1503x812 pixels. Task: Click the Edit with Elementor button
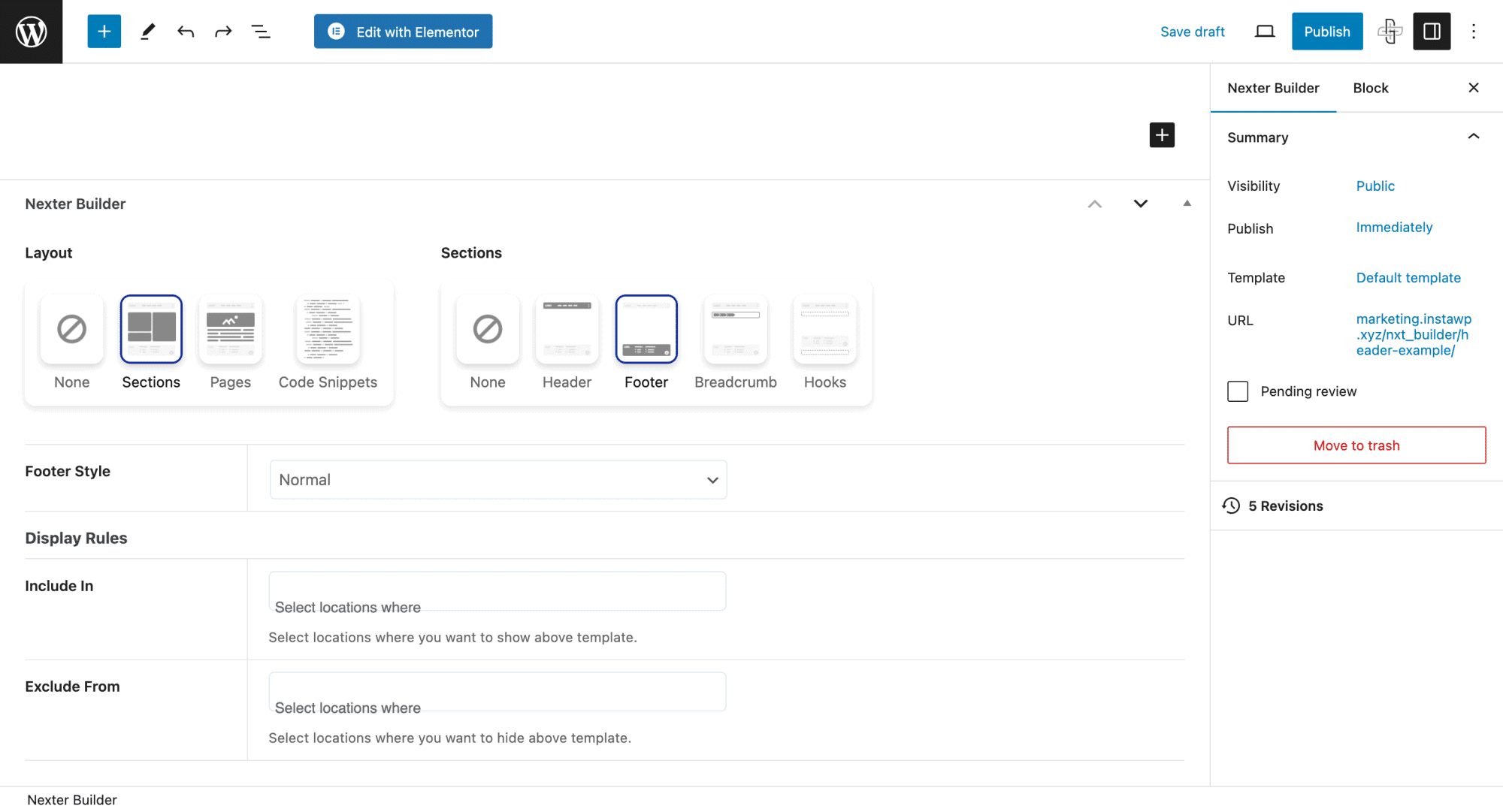pos(403,31)
